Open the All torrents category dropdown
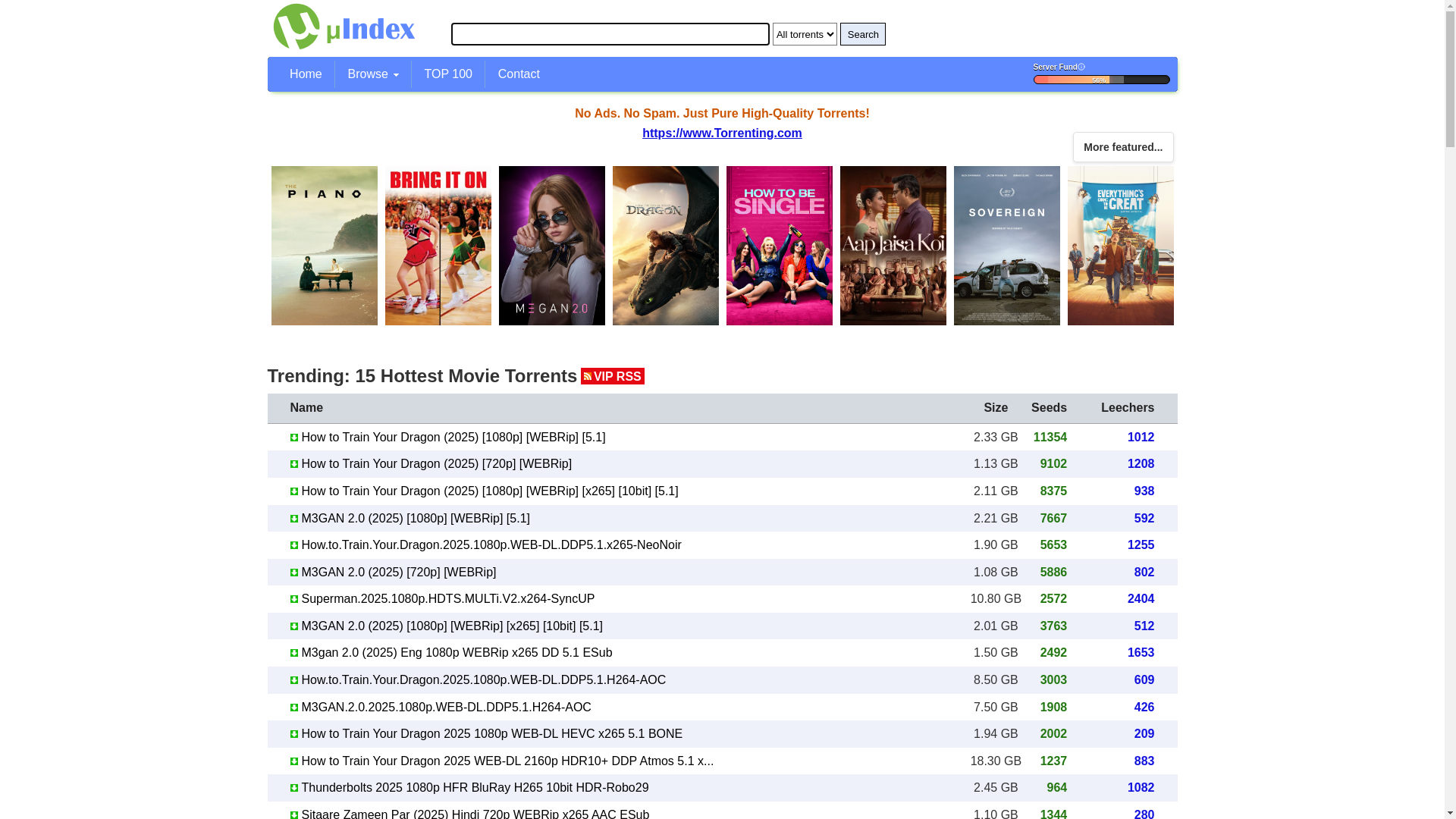1456x819 pixels. point(805,34)
